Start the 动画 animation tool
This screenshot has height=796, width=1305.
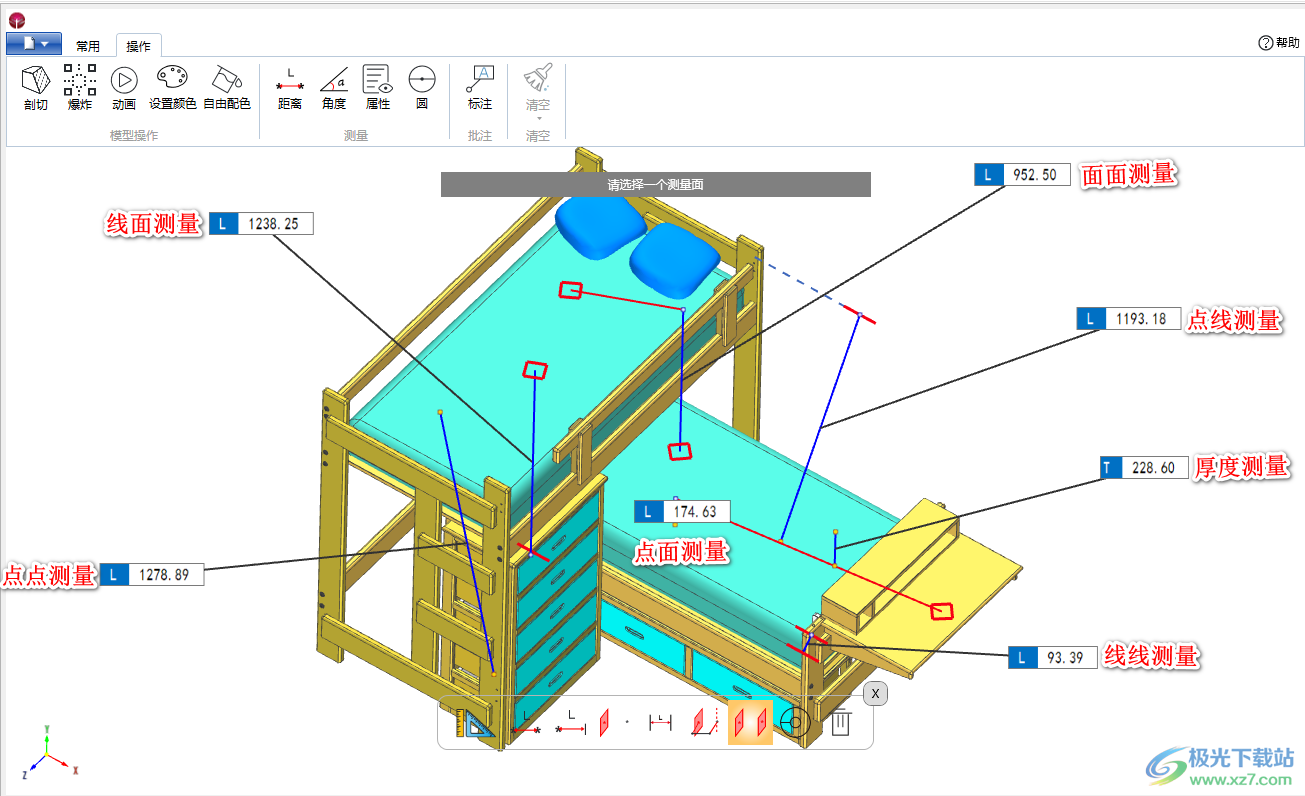pyautogui.click(x=124, y=88)
